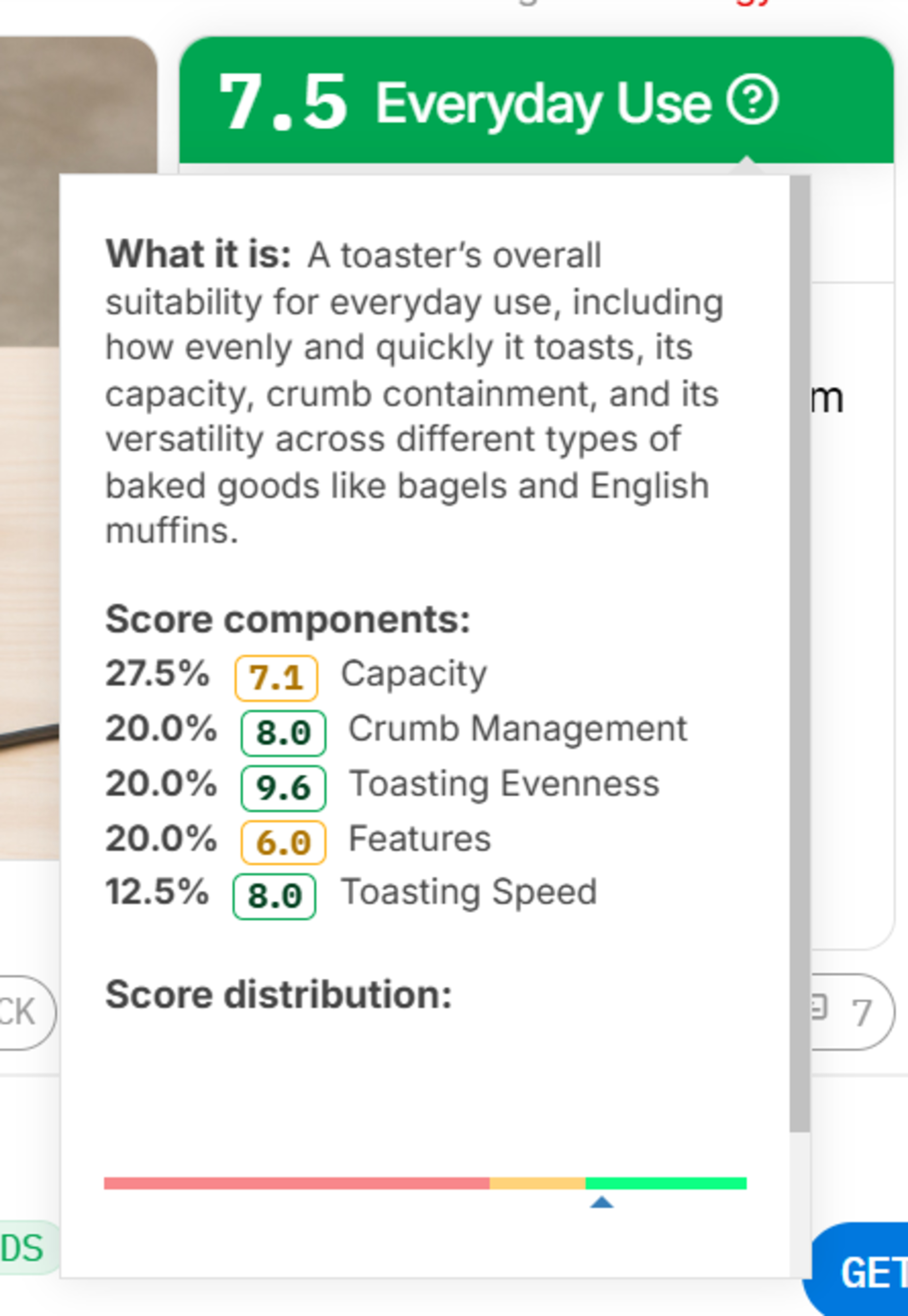The width and height of the screenshot is (908, 1316).
Task: Click the Score distribution heading
Action: tap(279, 995)
